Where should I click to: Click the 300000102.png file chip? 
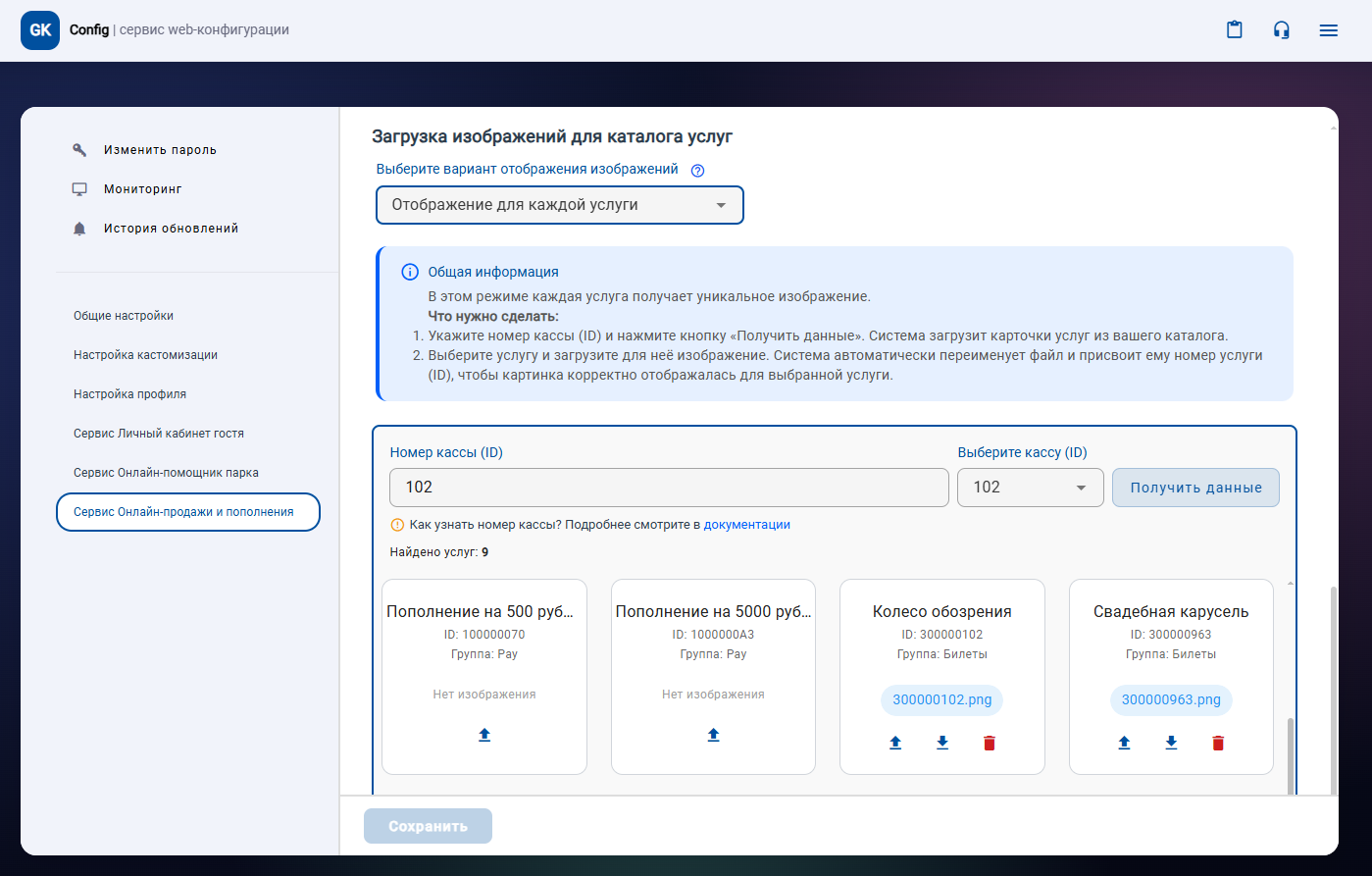point(941,700)
